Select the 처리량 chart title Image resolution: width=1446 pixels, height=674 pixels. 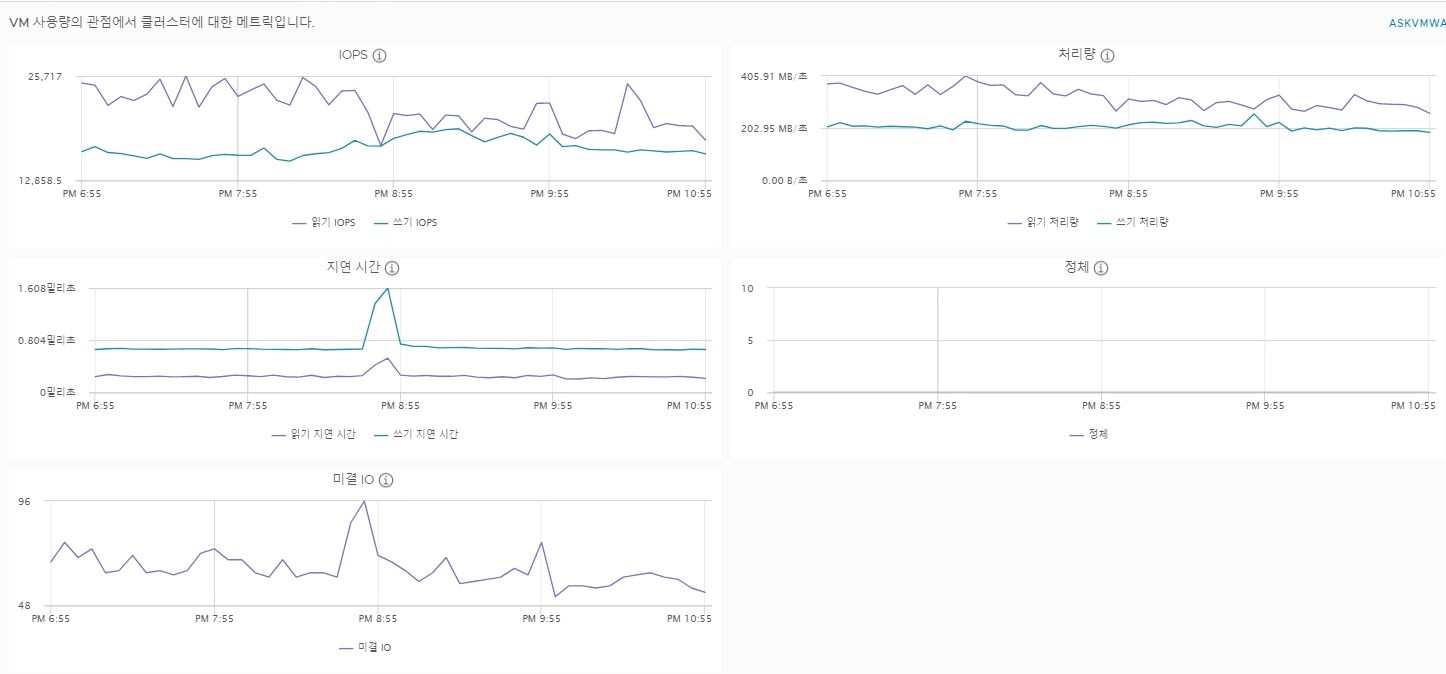coord(1079,55)
